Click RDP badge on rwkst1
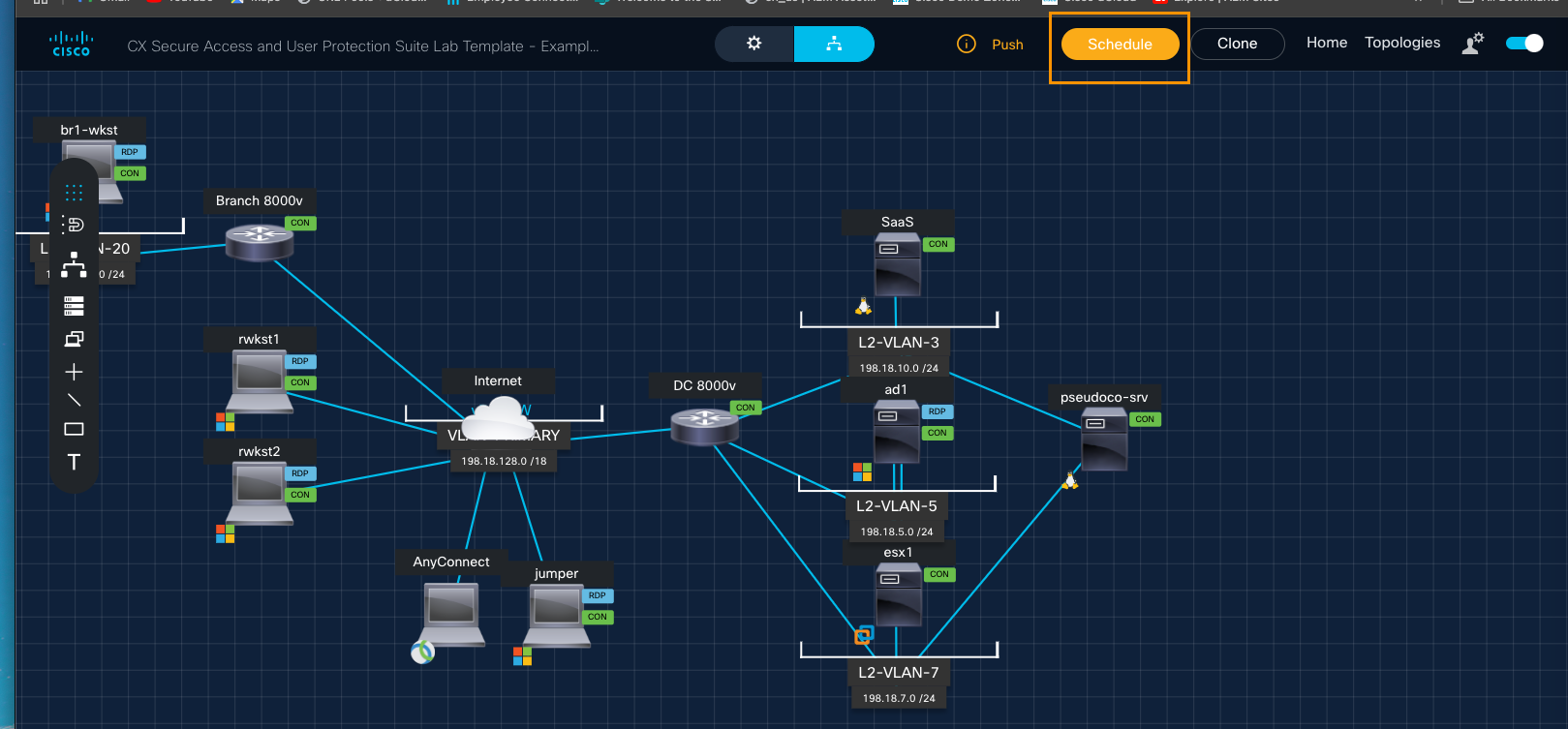 click(x=300, y=361)
